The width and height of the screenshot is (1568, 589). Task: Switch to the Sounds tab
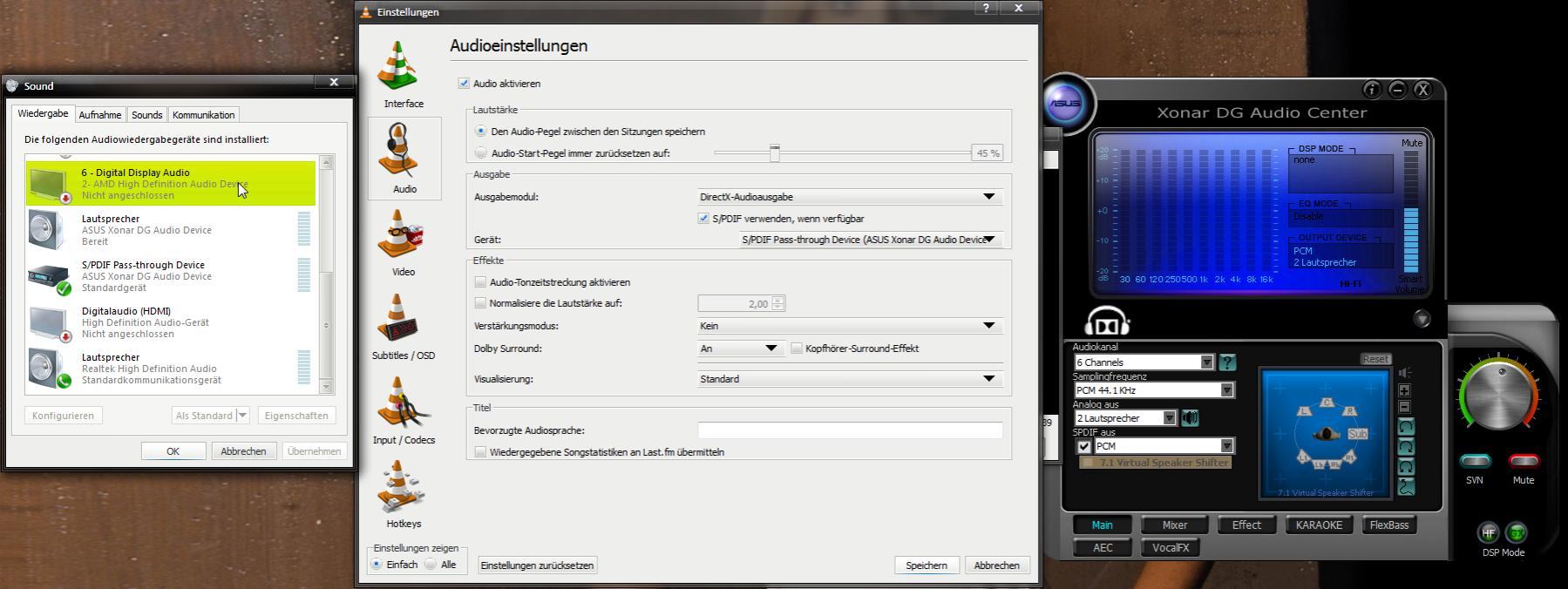146,115
